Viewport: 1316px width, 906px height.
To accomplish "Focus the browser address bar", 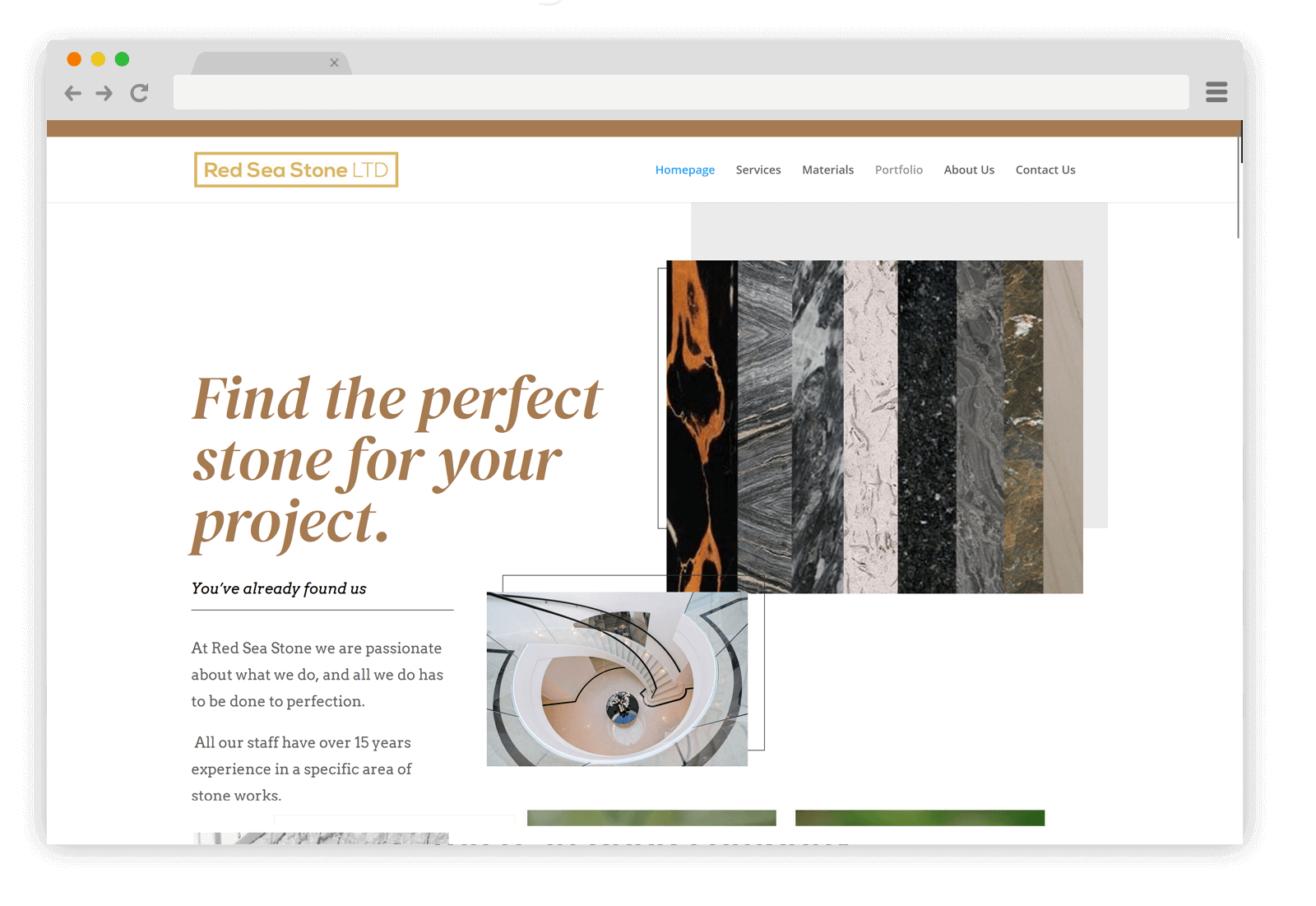I will 681,92.
